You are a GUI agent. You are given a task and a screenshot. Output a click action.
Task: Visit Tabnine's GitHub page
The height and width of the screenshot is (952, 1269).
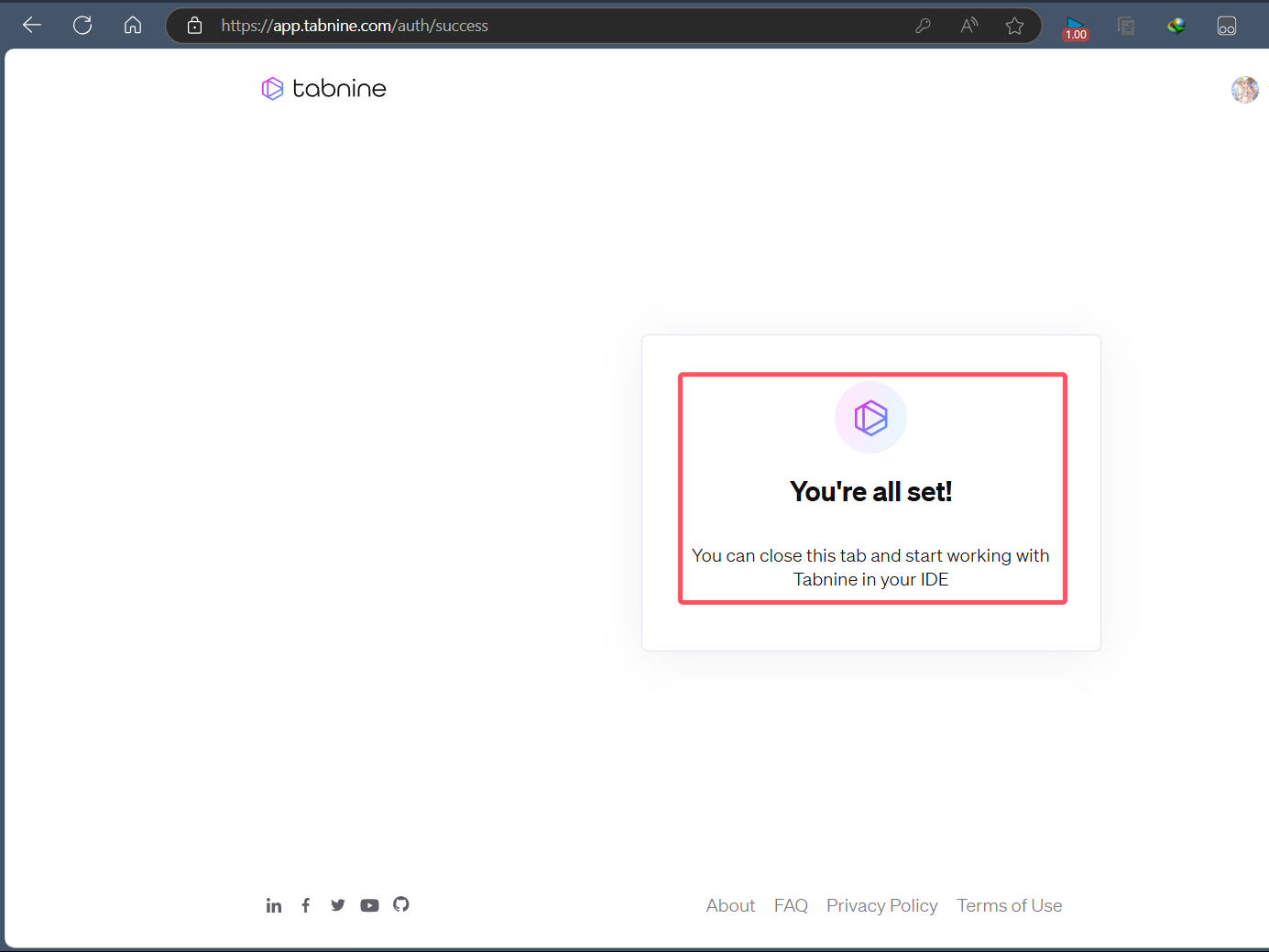pyautogui.click(x=401, y=904)
